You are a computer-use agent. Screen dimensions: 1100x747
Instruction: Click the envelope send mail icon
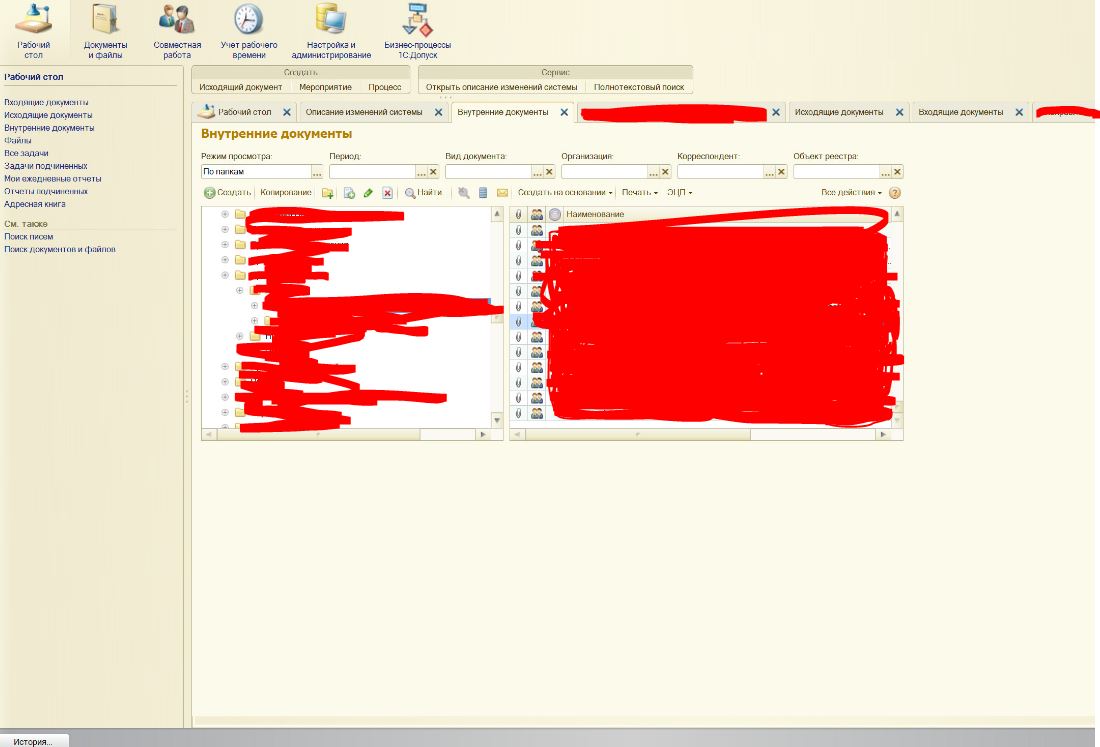click(x=502, y=193)
